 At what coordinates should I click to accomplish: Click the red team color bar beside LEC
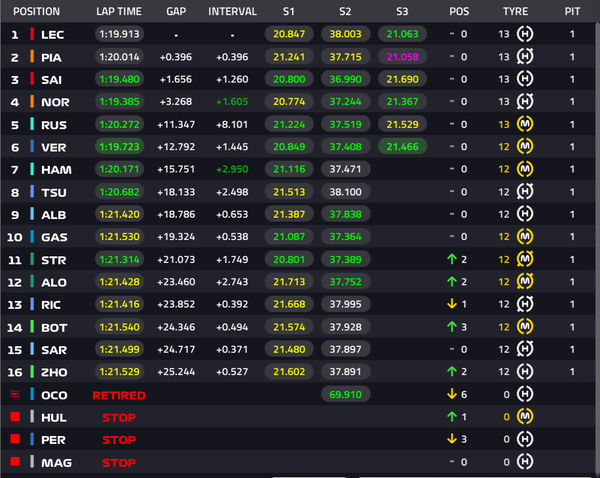32,34
